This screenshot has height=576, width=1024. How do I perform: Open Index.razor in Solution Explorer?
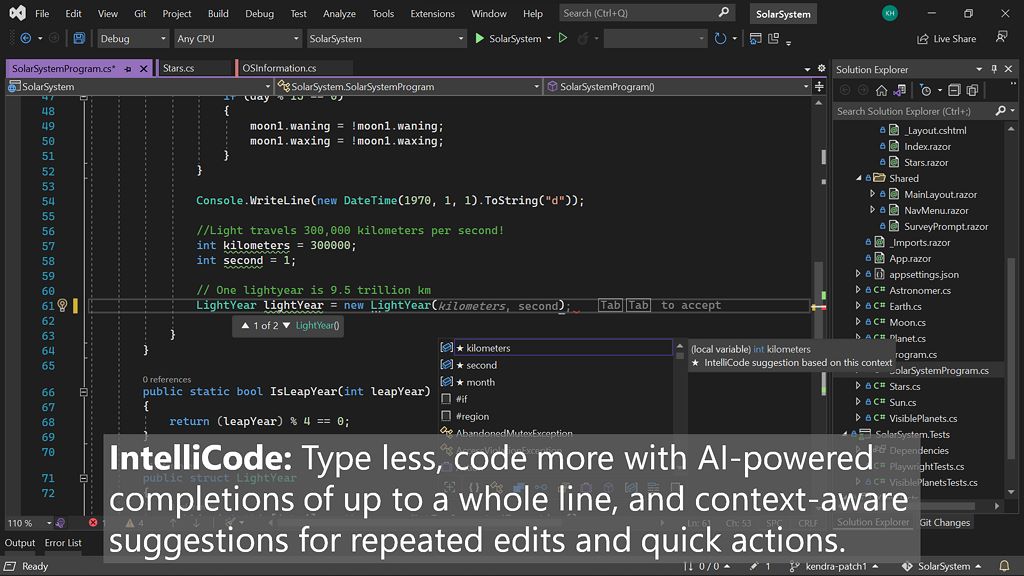point(927,146)
